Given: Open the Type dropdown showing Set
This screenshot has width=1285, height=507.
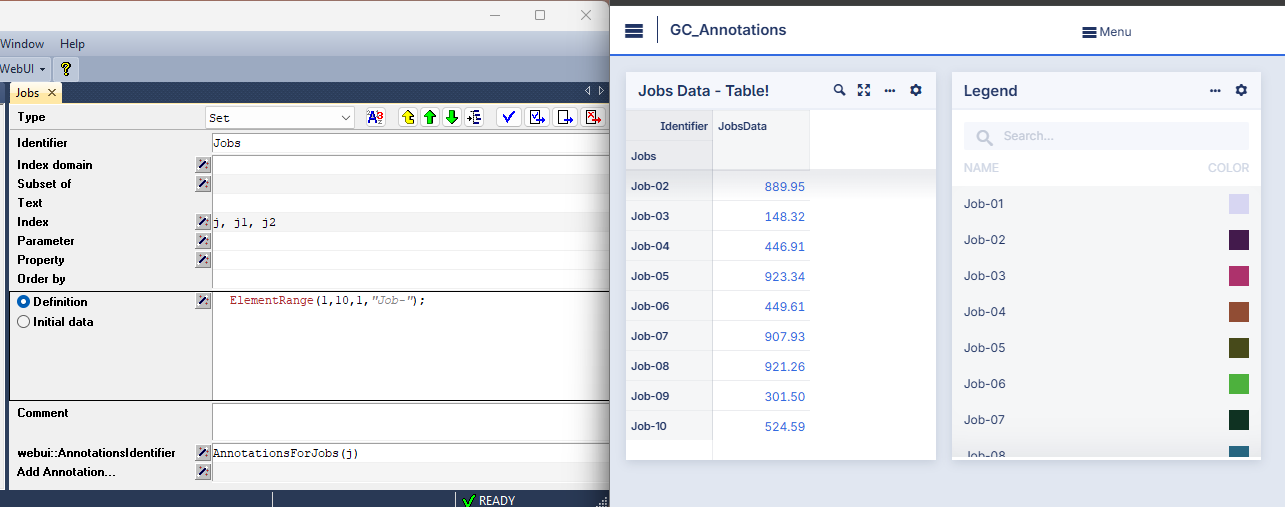Looking at the screenshot, I should (x=280, y=118).
